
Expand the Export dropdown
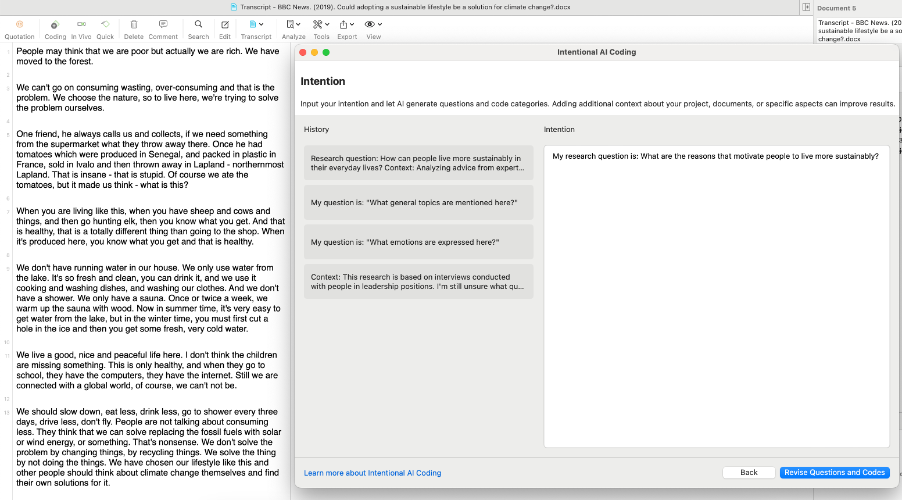click(x=347, y=24)
